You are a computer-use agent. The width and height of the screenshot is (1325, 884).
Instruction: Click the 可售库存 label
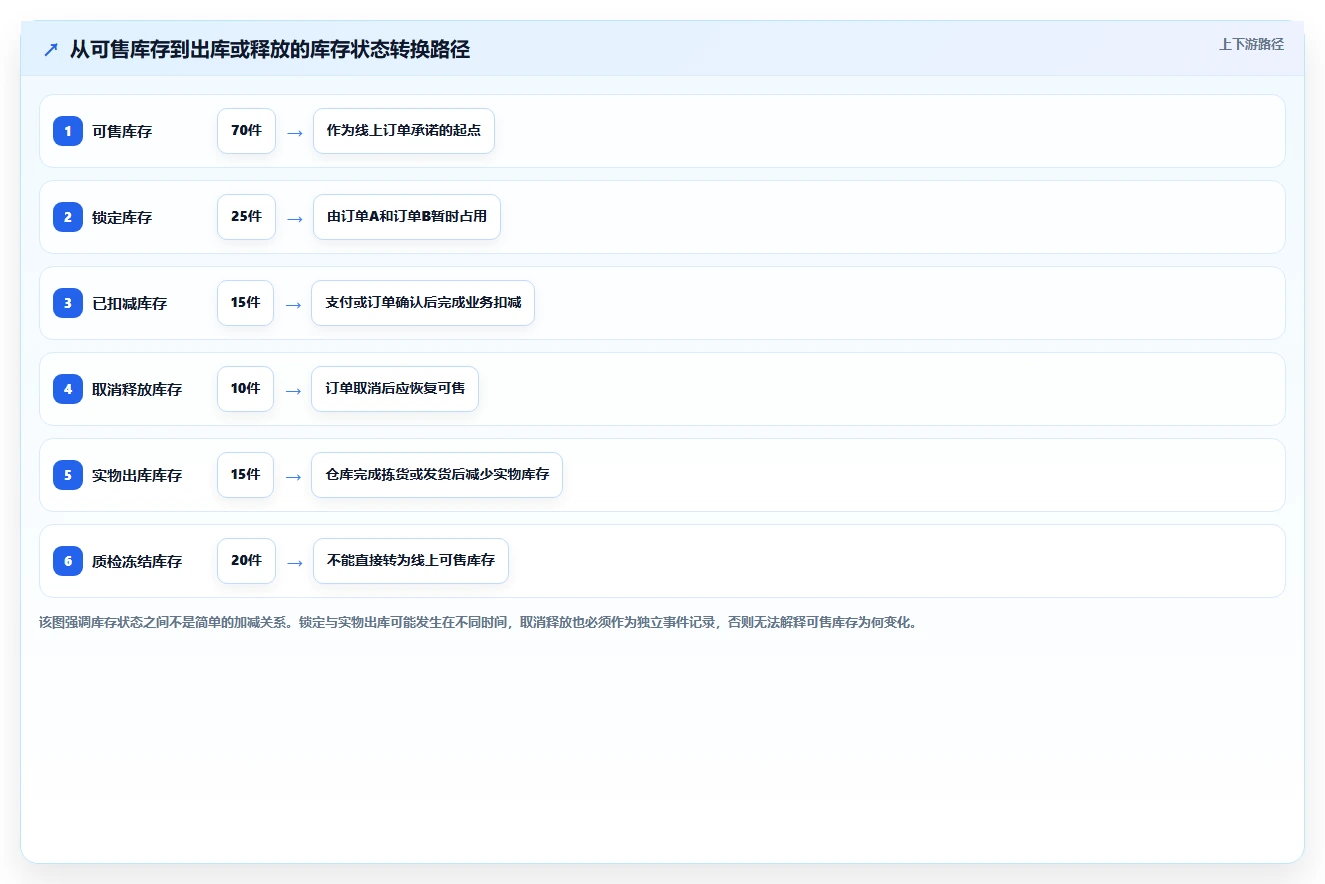122,131
